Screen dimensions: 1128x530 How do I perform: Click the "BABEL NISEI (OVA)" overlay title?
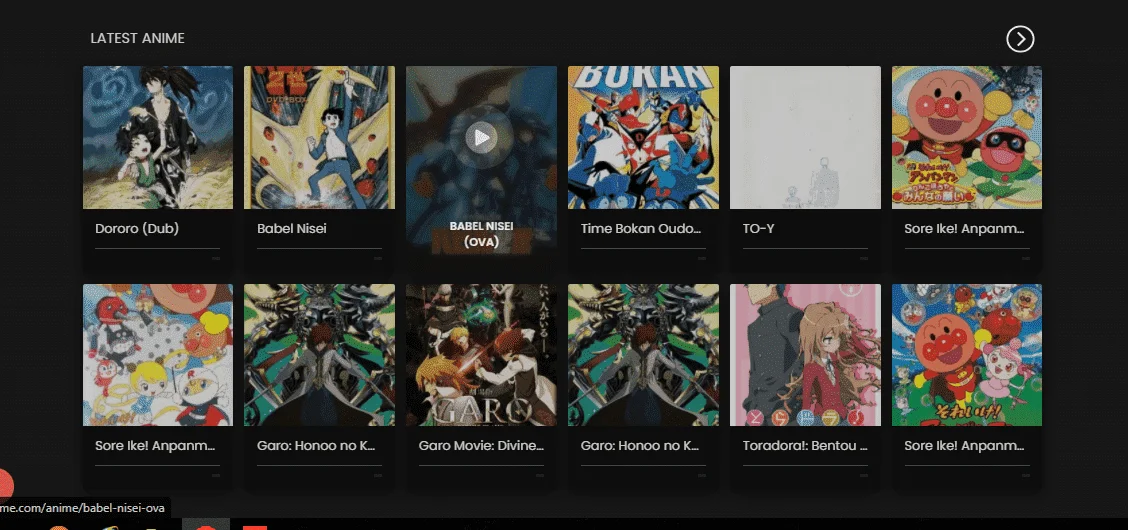481,234
